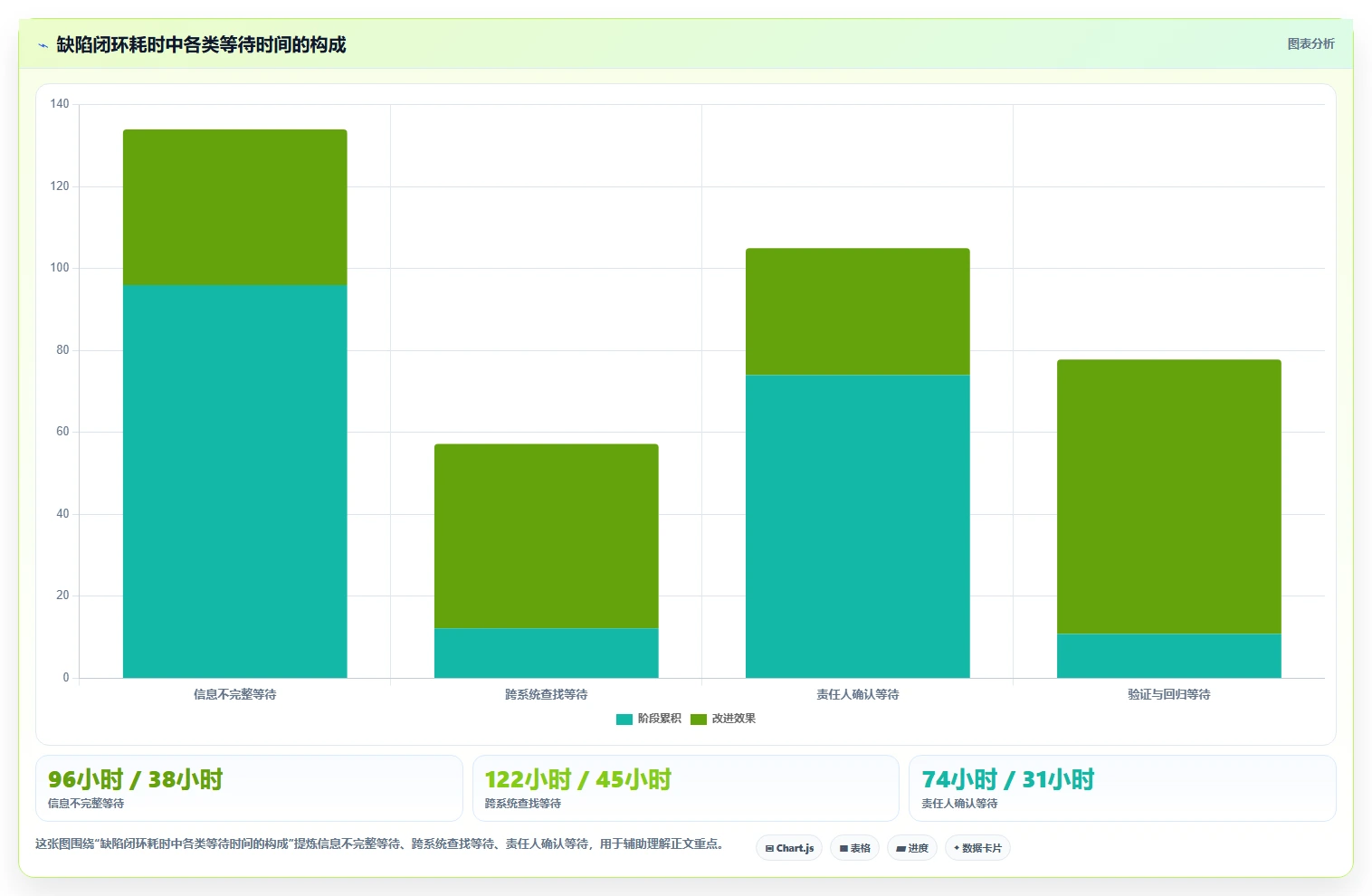Click the 20 y-axis tick label

[62, 596]
